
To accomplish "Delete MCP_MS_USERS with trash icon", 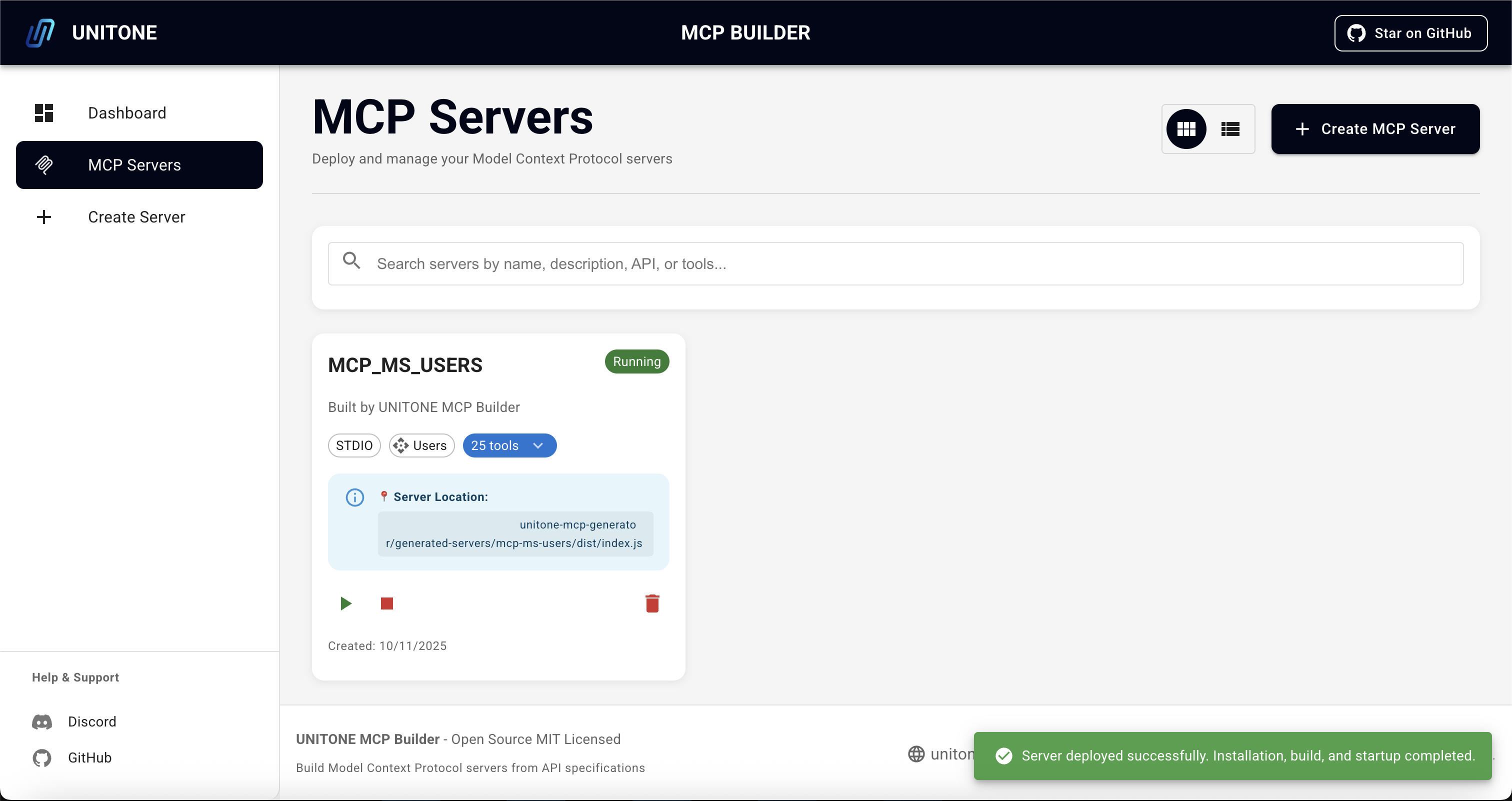I will click(x=652, y=603).
